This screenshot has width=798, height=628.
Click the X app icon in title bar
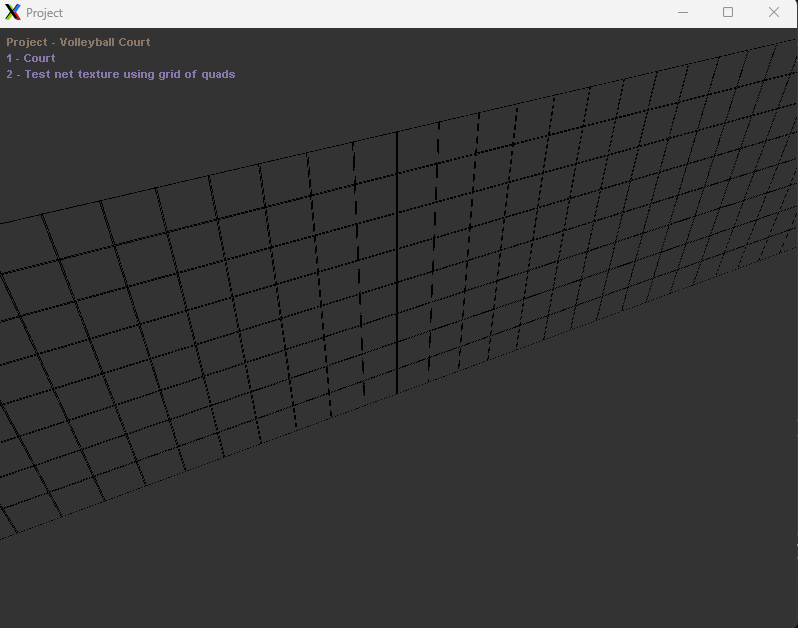(x=13, y=12)
